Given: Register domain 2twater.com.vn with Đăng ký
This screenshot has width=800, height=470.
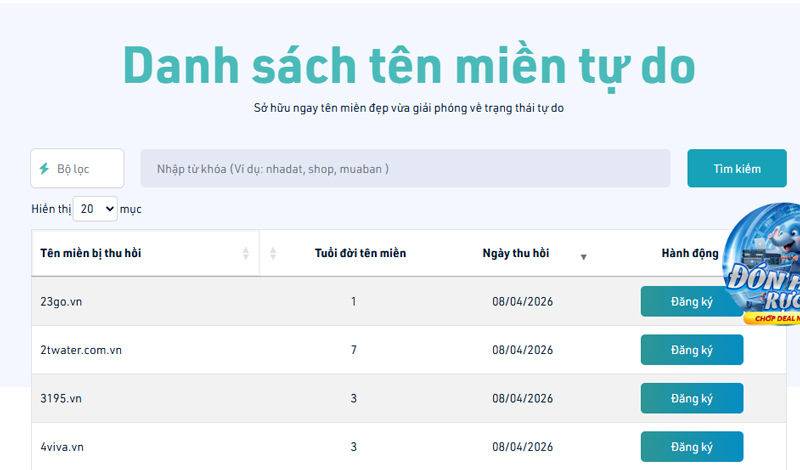Looking at the screenshot, I should point(692,350).
